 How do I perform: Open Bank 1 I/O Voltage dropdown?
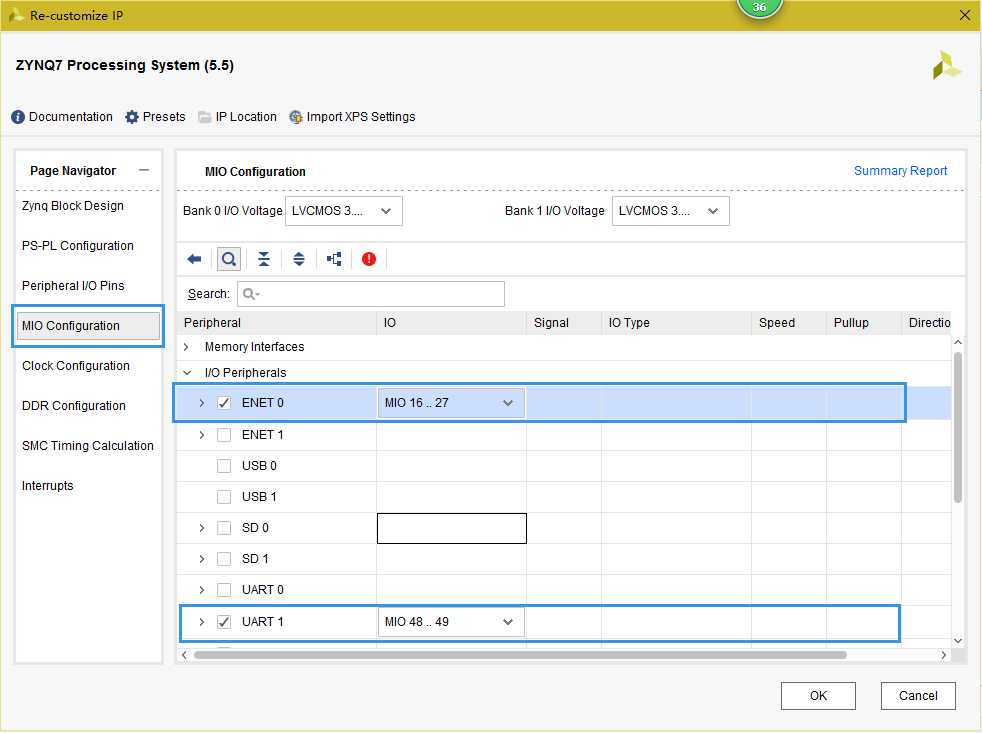click(x=671, y=211)
